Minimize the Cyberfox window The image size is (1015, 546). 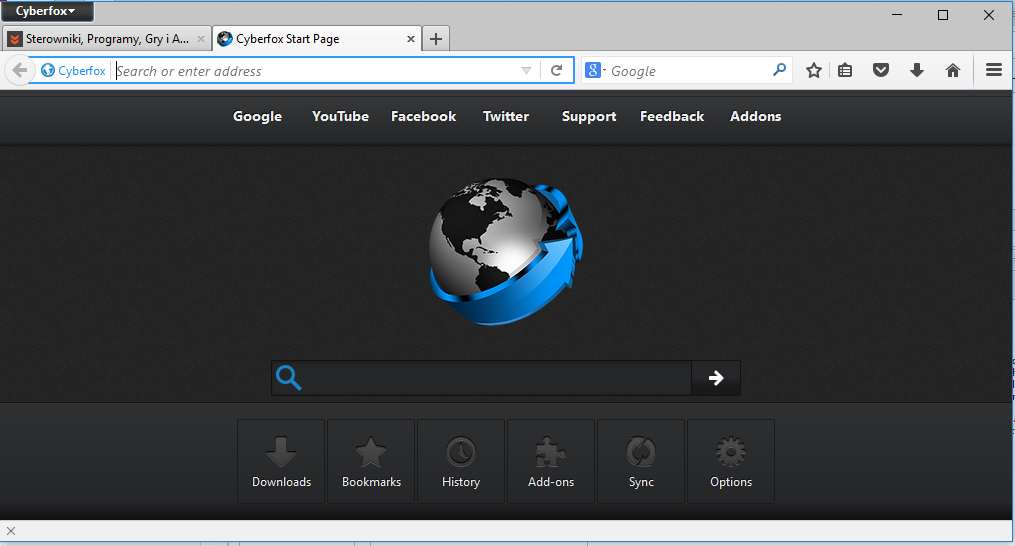pos(897,14)
